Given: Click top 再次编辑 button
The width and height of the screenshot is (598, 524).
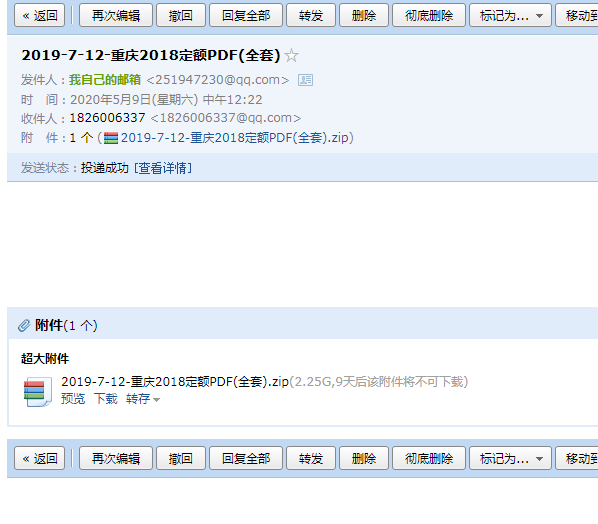Looking at the screenshot, I should pos(116,16).
